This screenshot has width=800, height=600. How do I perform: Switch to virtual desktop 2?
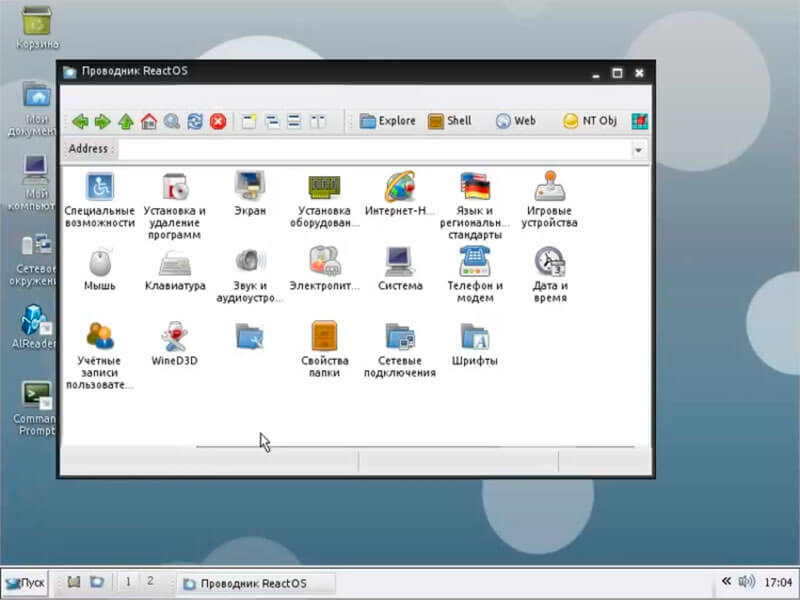[x=150, y=582]
